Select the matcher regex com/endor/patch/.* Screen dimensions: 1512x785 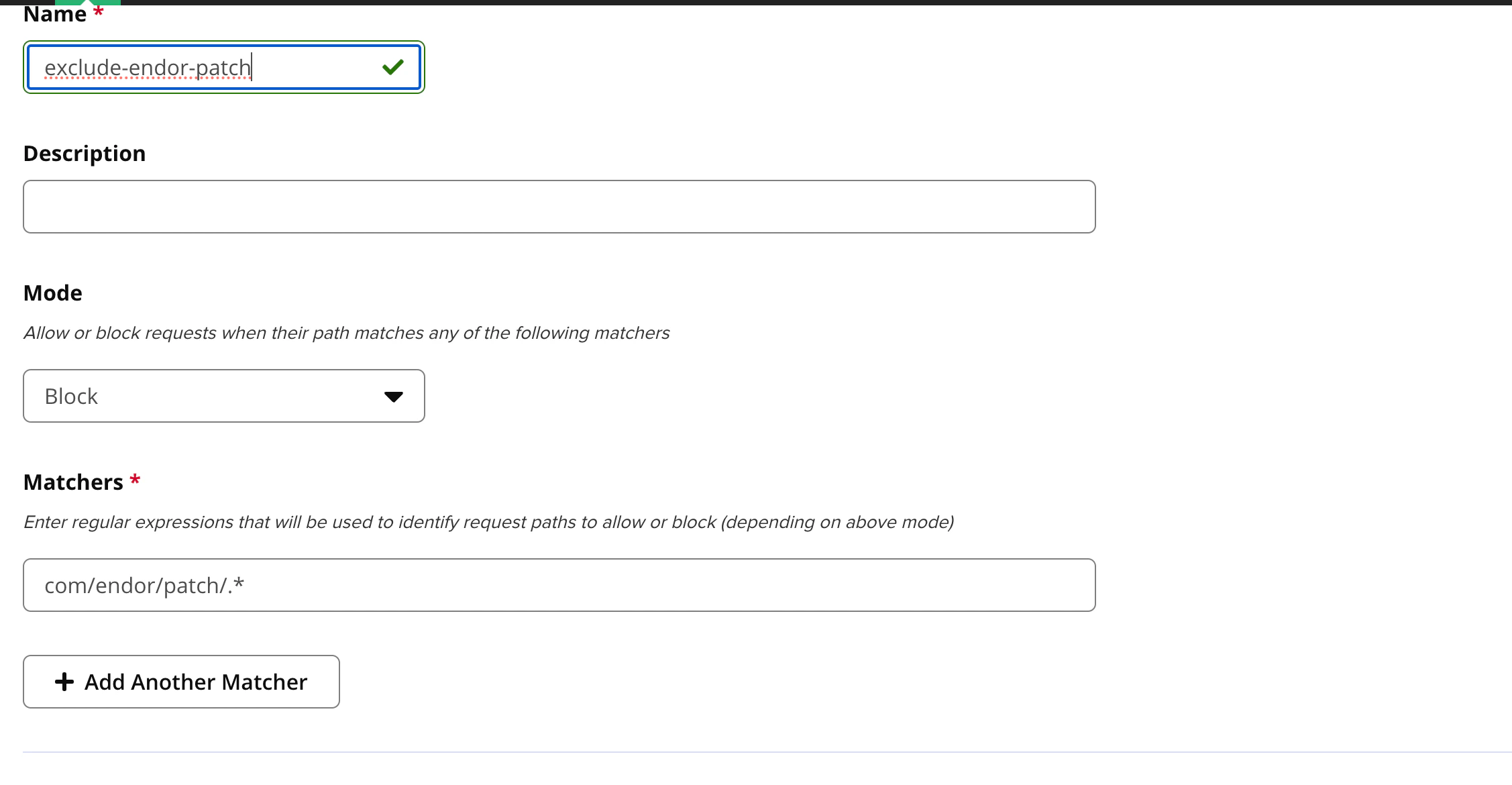point(559,584)
